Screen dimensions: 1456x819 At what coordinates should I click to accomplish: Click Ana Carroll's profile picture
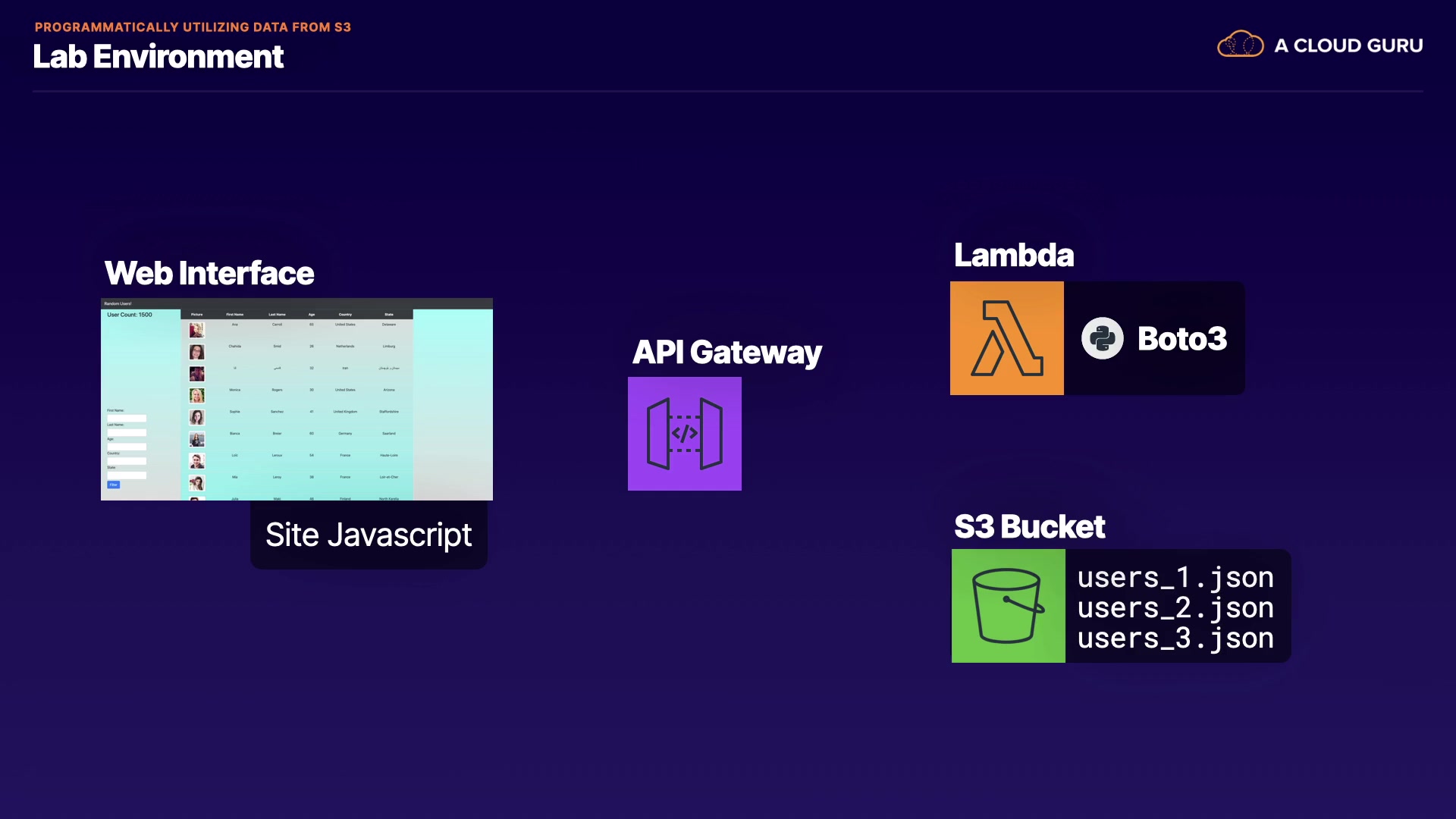(196, 330)
